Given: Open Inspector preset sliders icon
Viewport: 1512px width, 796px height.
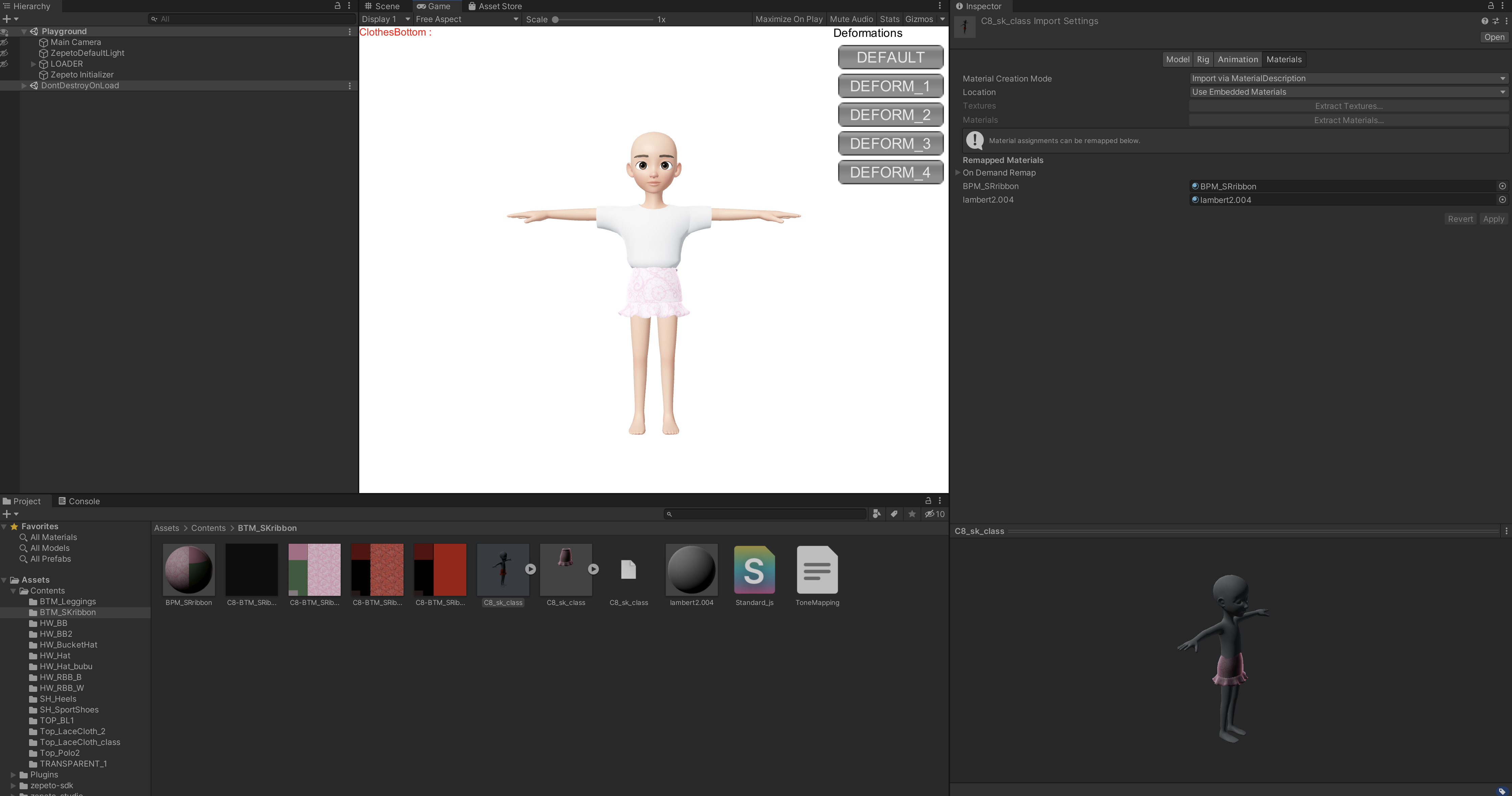Looking at the screenshot, I should point(1495,21).
